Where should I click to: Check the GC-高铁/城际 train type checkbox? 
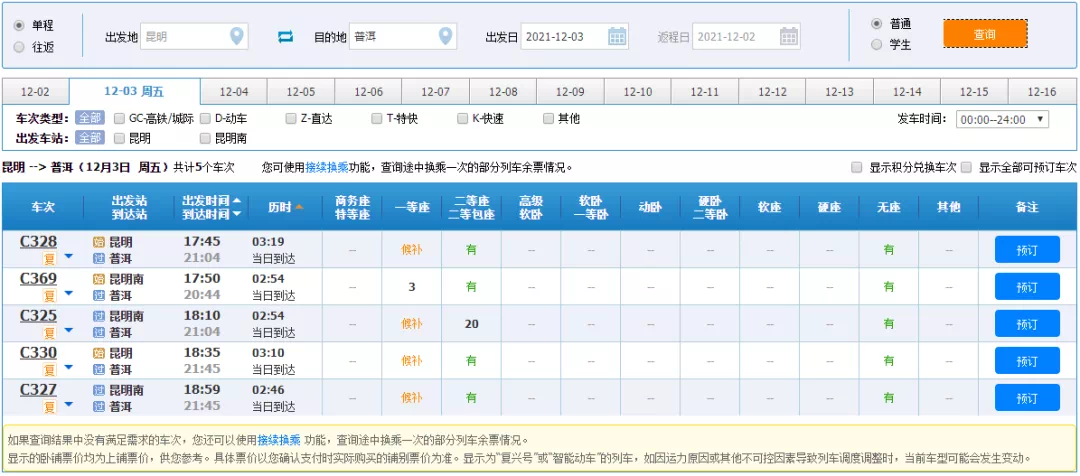coord(120,118)
